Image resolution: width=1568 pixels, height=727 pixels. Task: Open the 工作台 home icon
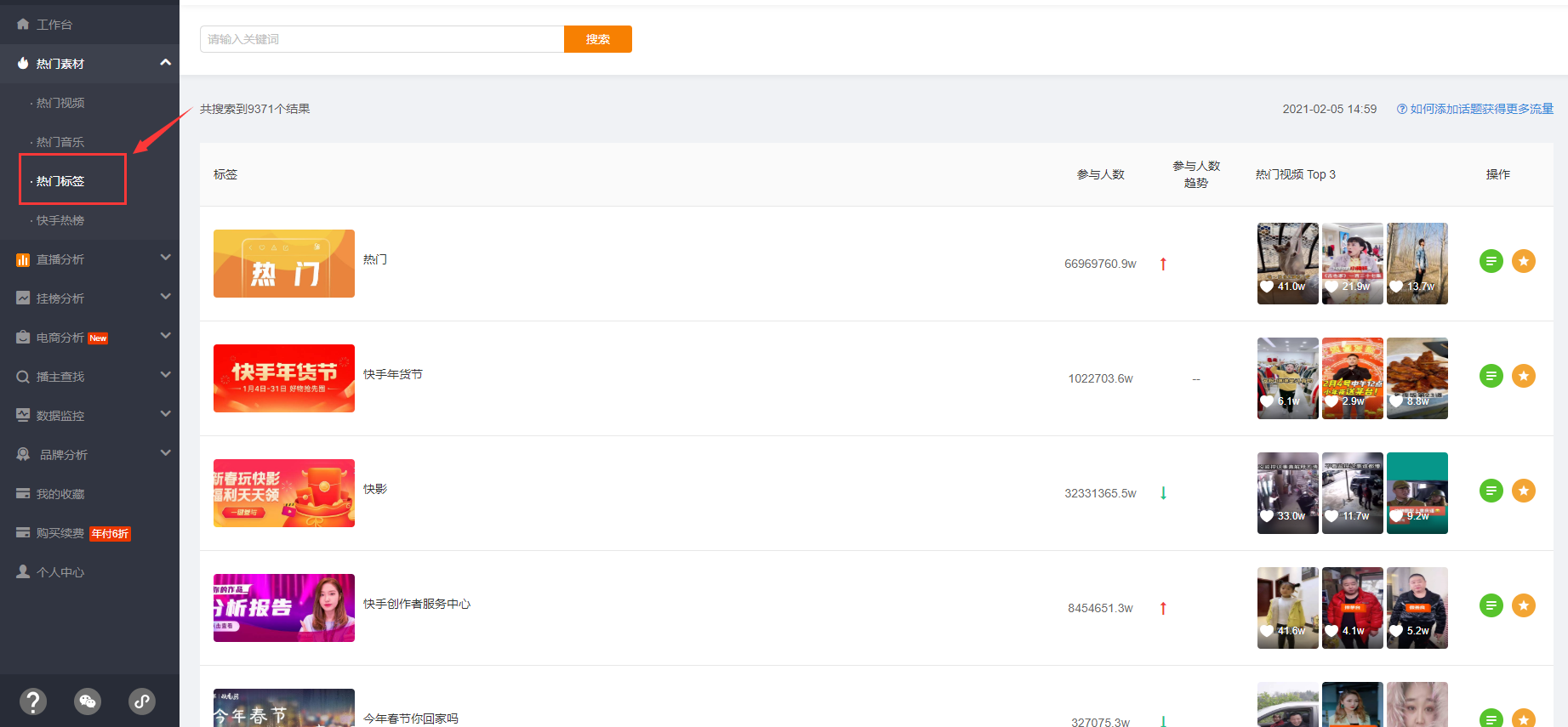23,25
